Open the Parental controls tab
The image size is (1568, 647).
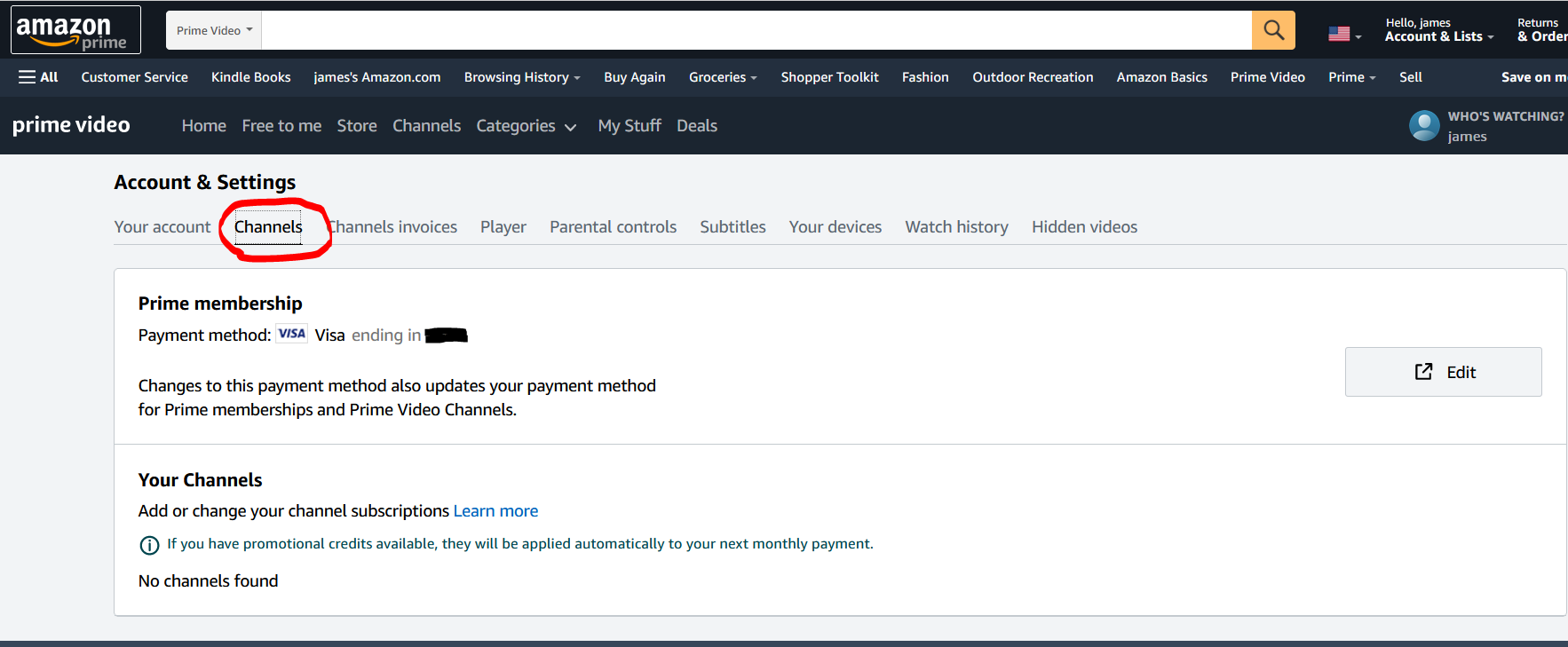point(613,227)
